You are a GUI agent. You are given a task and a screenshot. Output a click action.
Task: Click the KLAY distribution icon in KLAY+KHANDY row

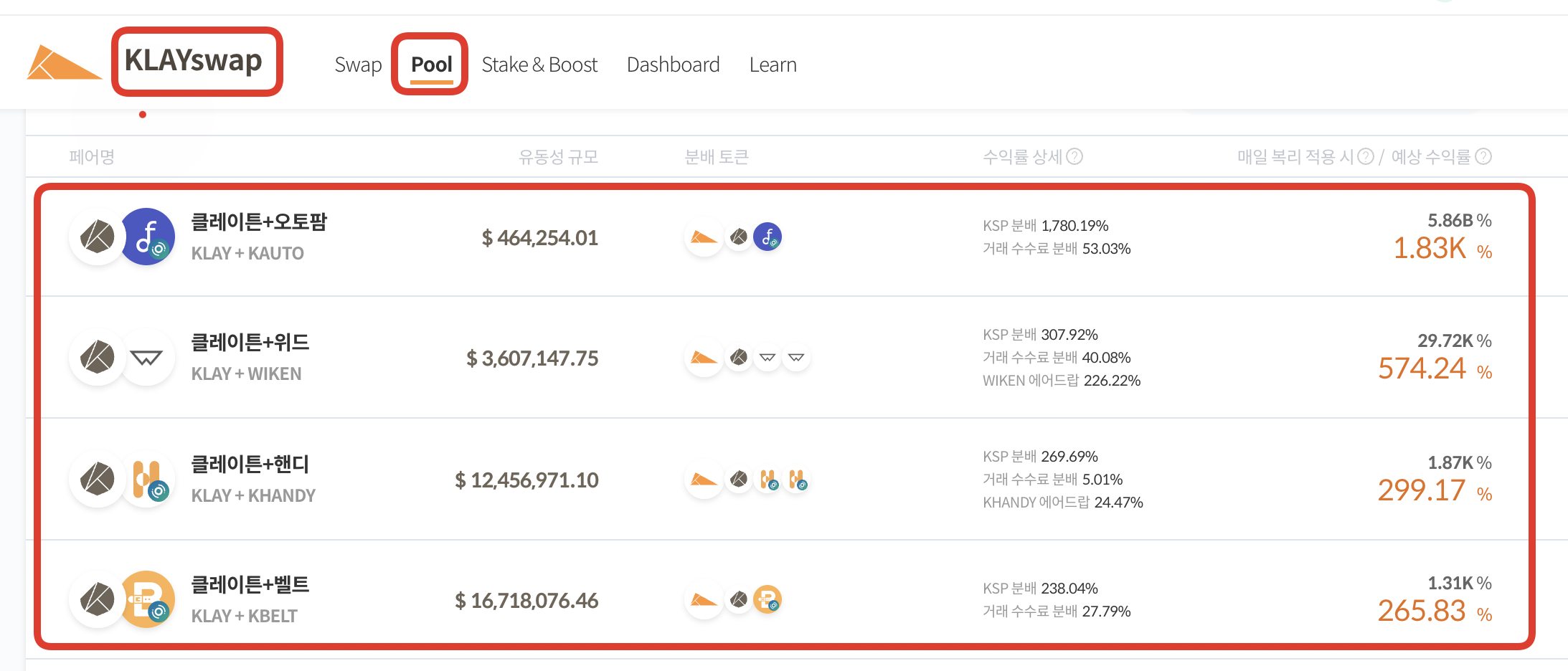click(739, 480)
